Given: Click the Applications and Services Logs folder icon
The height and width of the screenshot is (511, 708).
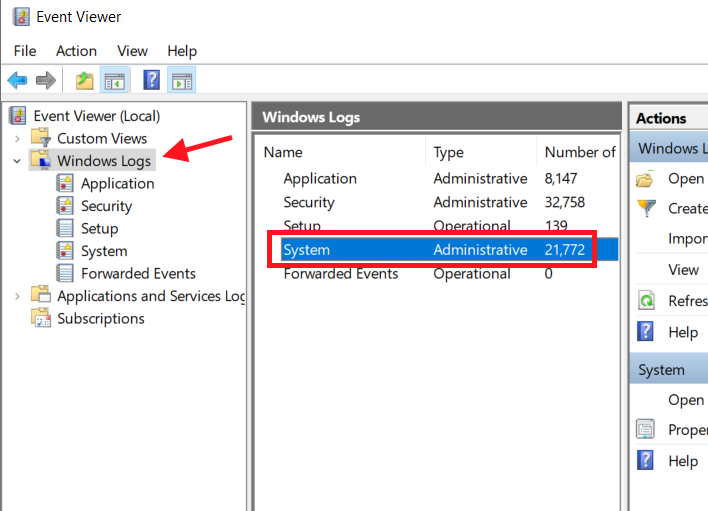Looking at the screenshot, I should coord(41,295).
